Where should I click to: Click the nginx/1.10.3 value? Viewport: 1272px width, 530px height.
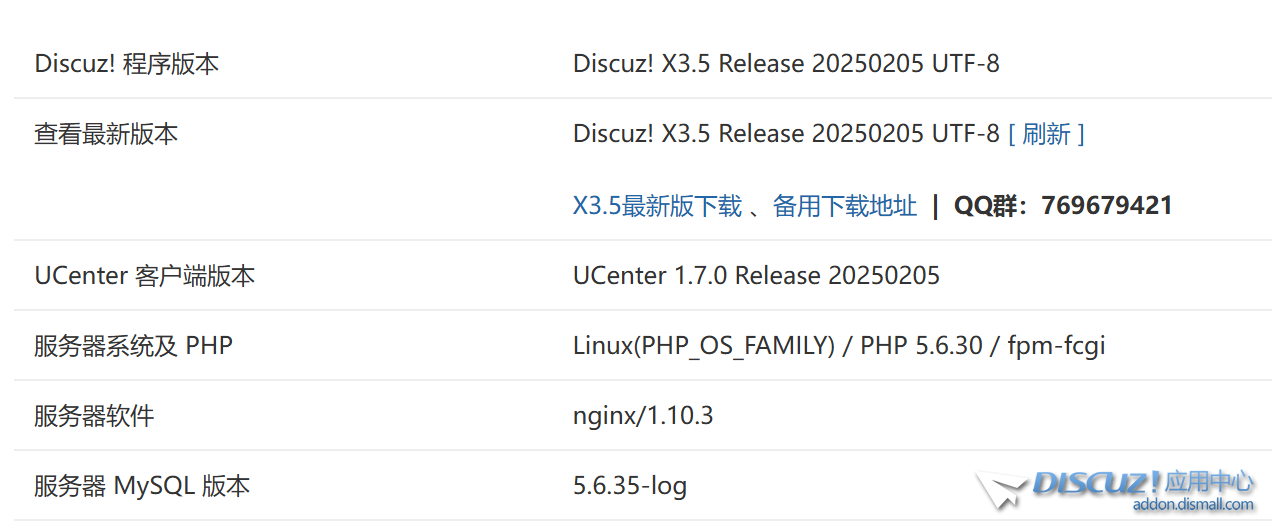click(643, 416)
